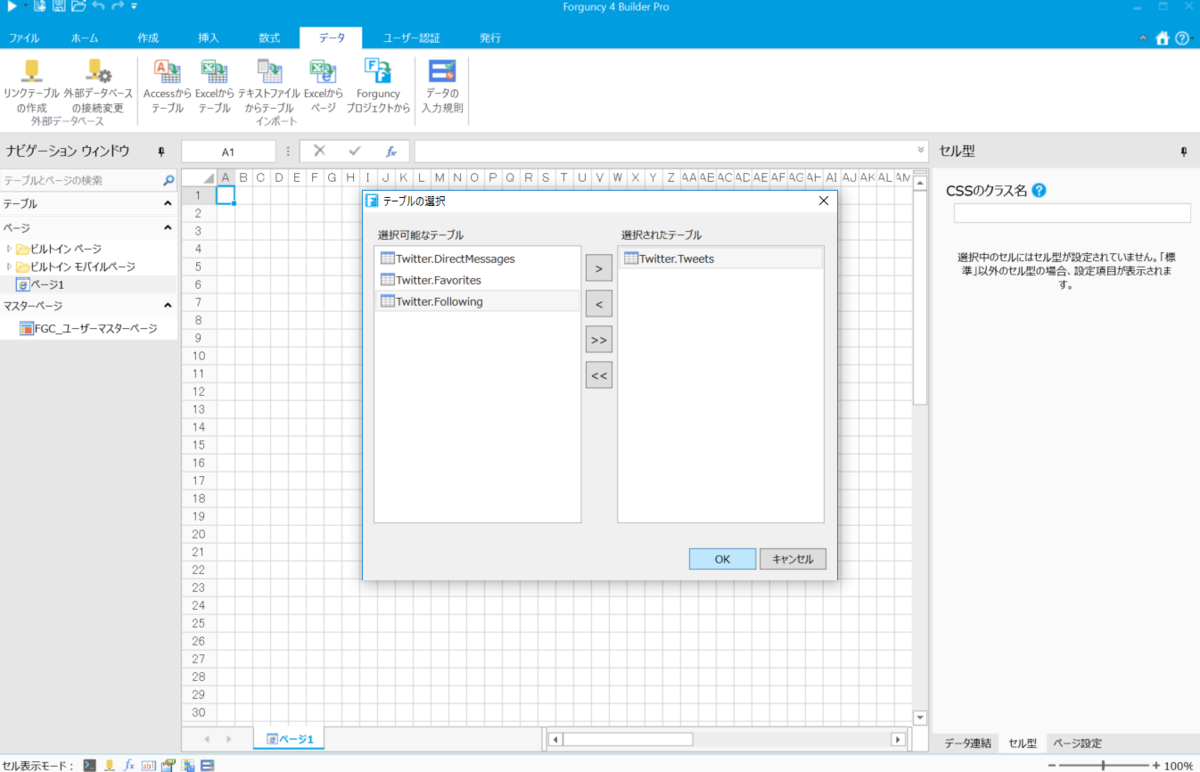1200x772 pixels.
Task: Switch to the ページ設定 bottom tab
Action: pos(1077,743)
